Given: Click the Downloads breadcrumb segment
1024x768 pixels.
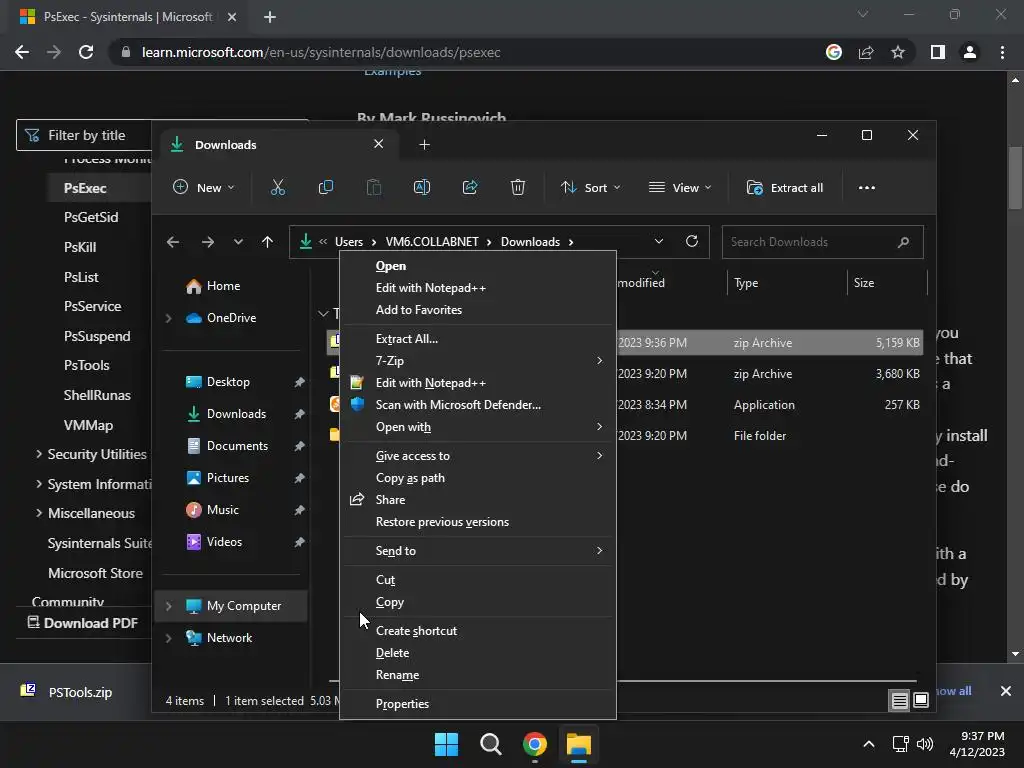Looking at the screenshot, I should [530, 242].
